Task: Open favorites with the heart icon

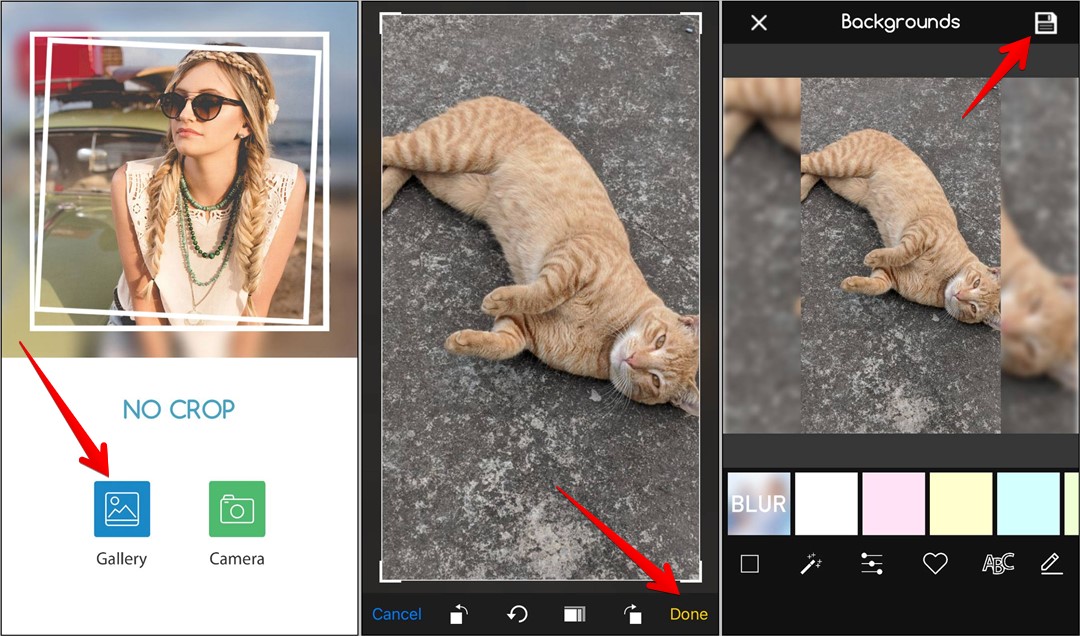Action: [934, 563]
